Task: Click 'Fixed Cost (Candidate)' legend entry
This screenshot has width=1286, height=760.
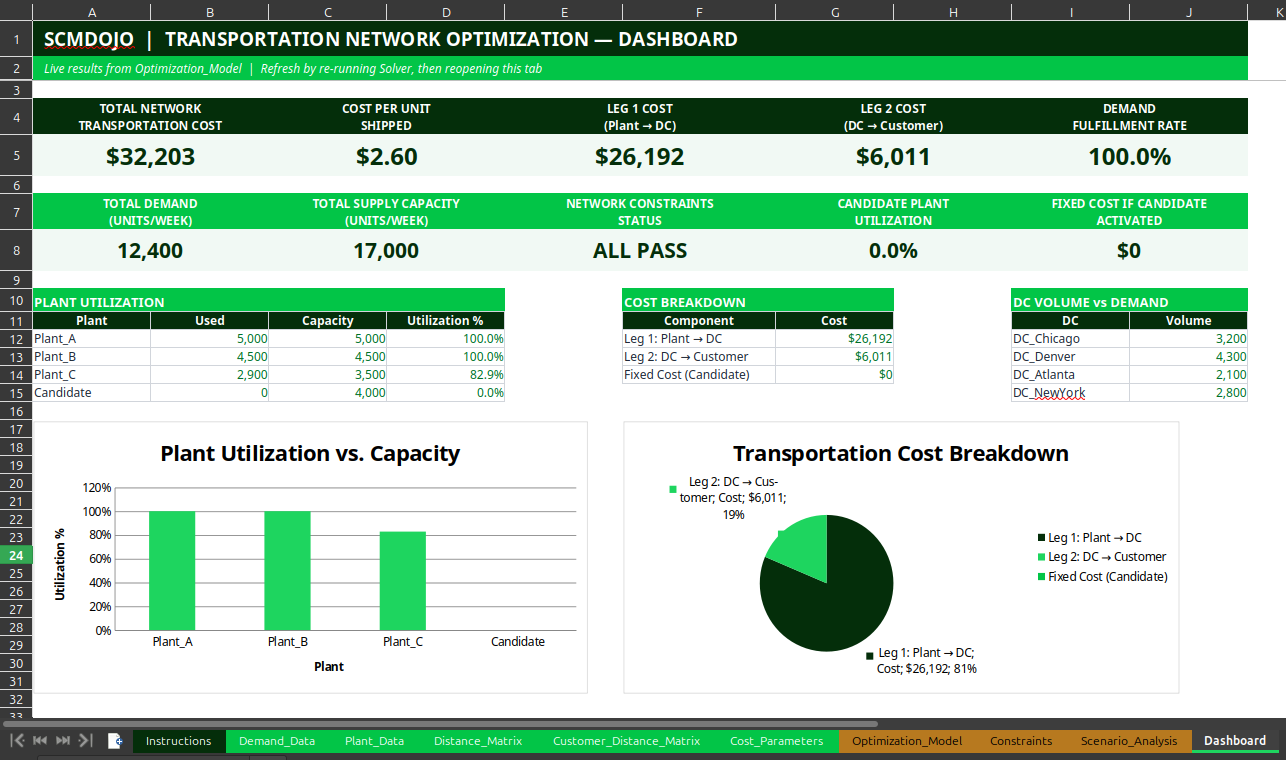Action: click(1102, 576)
